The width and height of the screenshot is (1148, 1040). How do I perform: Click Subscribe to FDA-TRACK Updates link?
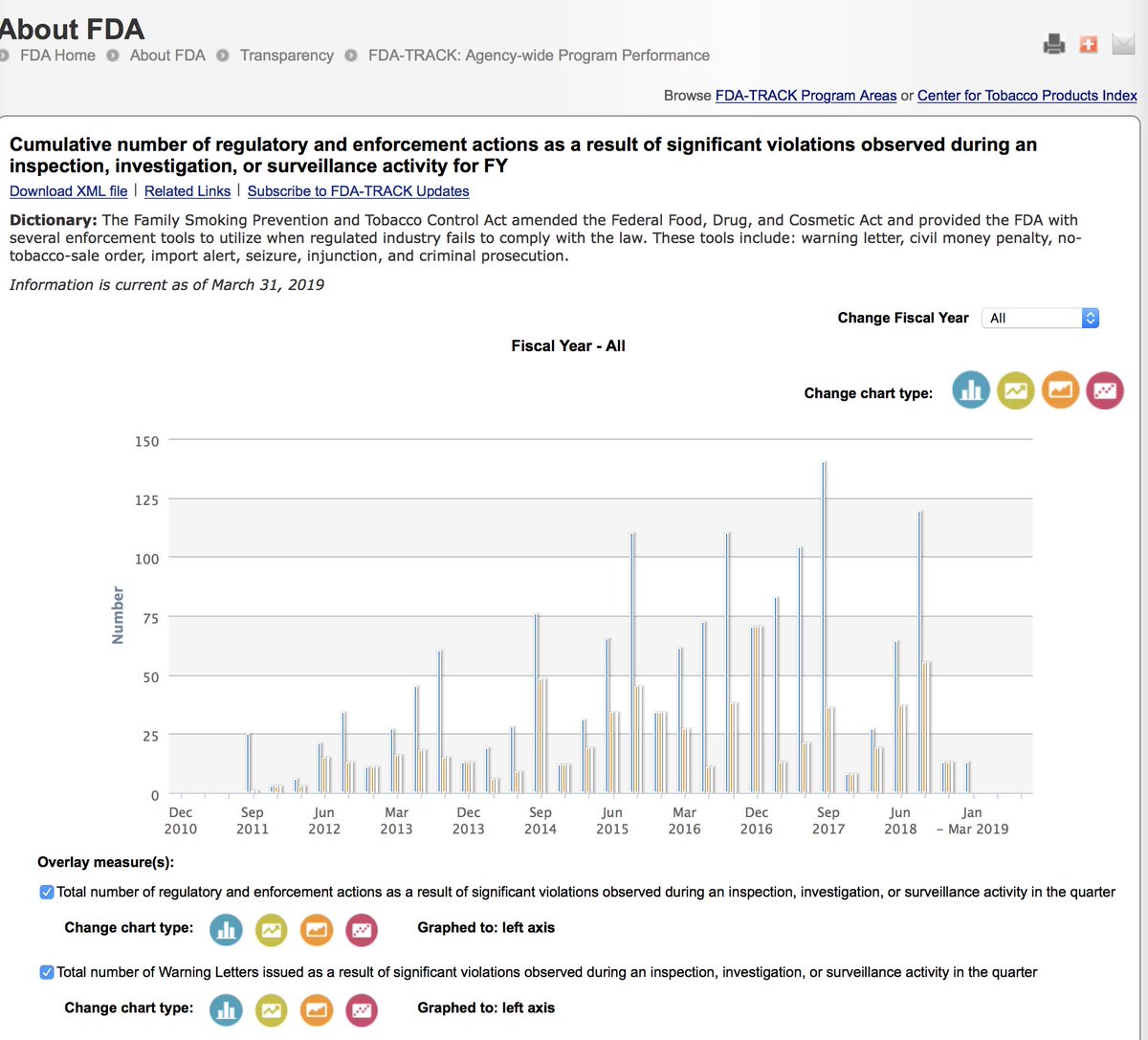(359, 191)
